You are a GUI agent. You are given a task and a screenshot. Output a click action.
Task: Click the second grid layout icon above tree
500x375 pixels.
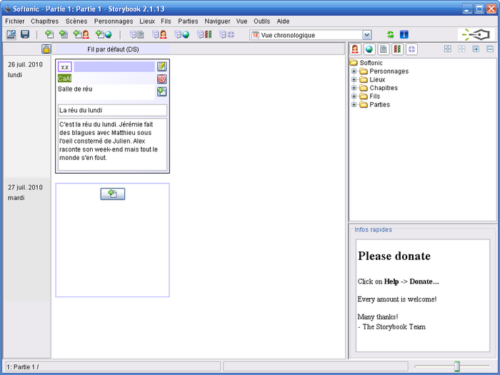click(462, 49)
